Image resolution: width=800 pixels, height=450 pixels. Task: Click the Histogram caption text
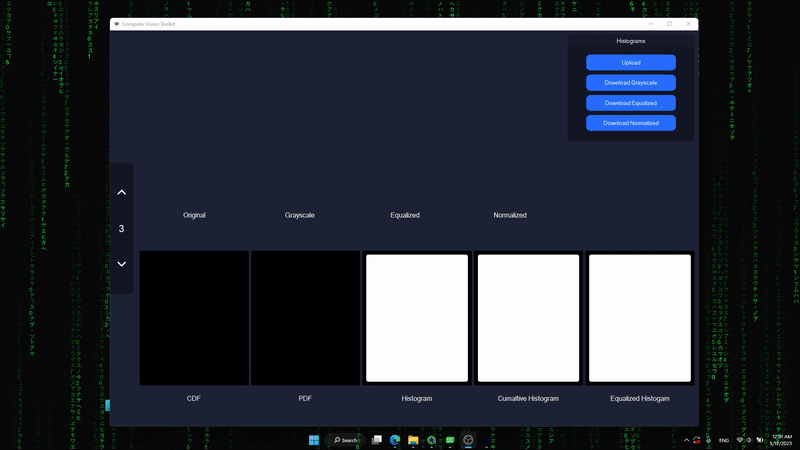pyautogui.click(x=416, y=398)
